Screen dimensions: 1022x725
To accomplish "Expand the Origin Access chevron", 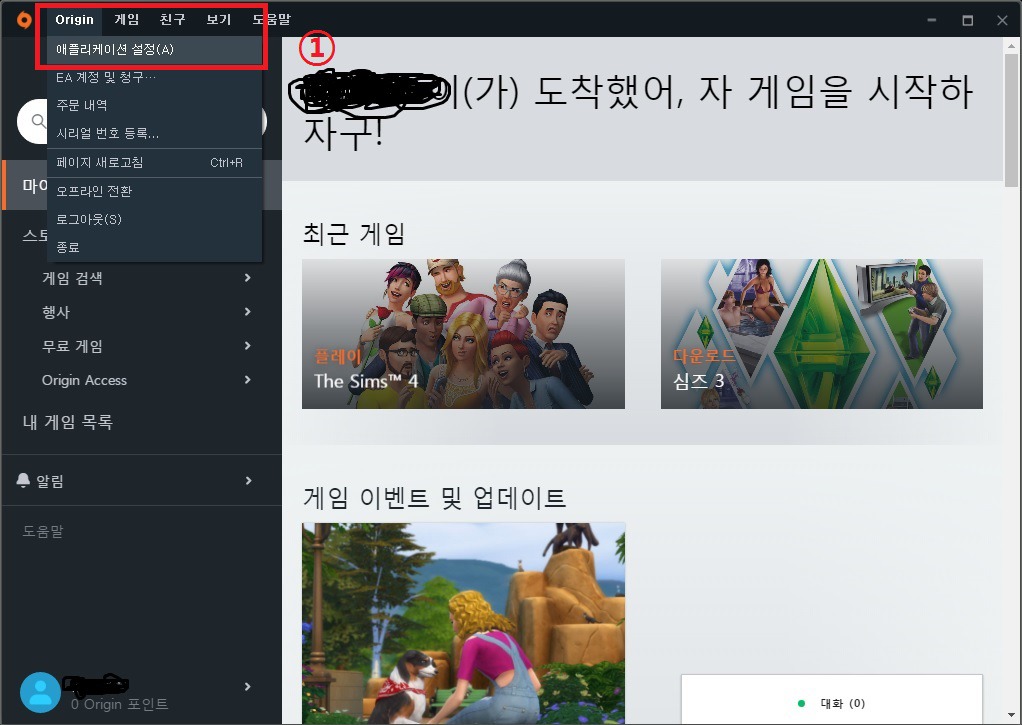I will [248, 379].
